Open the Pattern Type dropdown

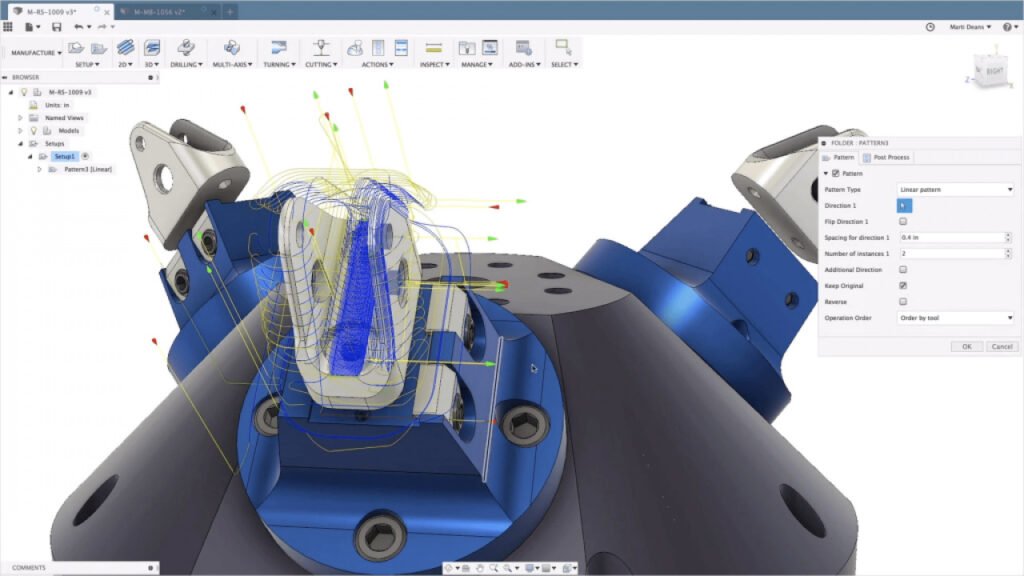956,189
